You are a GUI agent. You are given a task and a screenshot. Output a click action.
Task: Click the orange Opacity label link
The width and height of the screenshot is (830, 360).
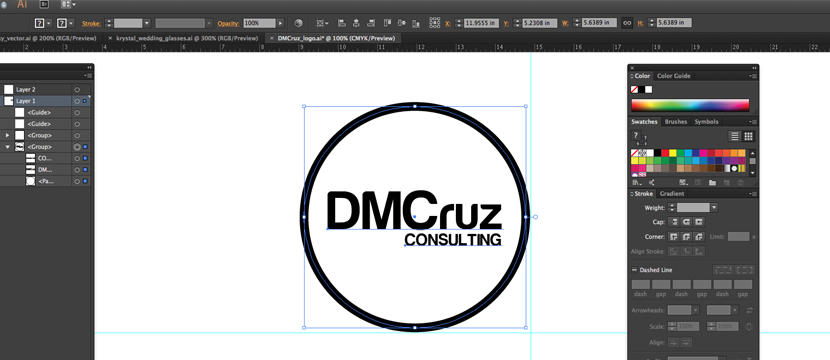tap(229, 23)
